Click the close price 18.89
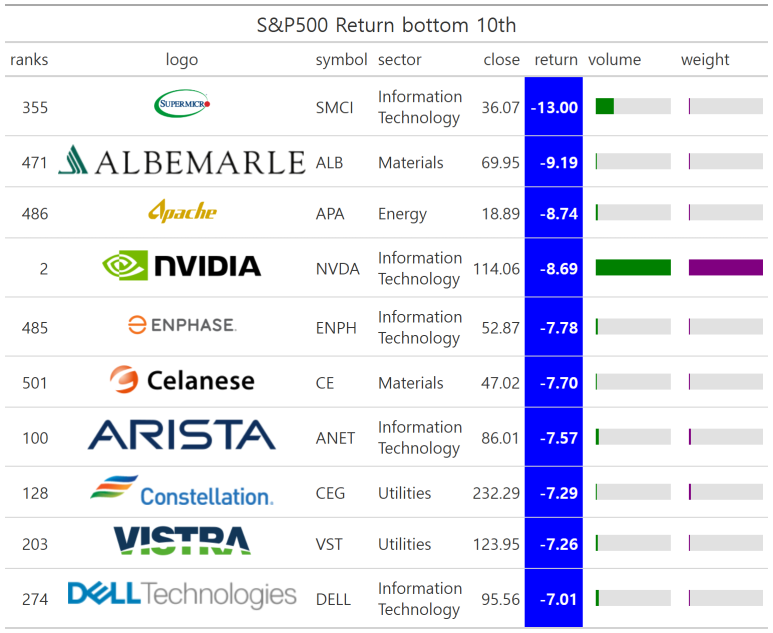This screenshot has height=633, width=773. 500,214
